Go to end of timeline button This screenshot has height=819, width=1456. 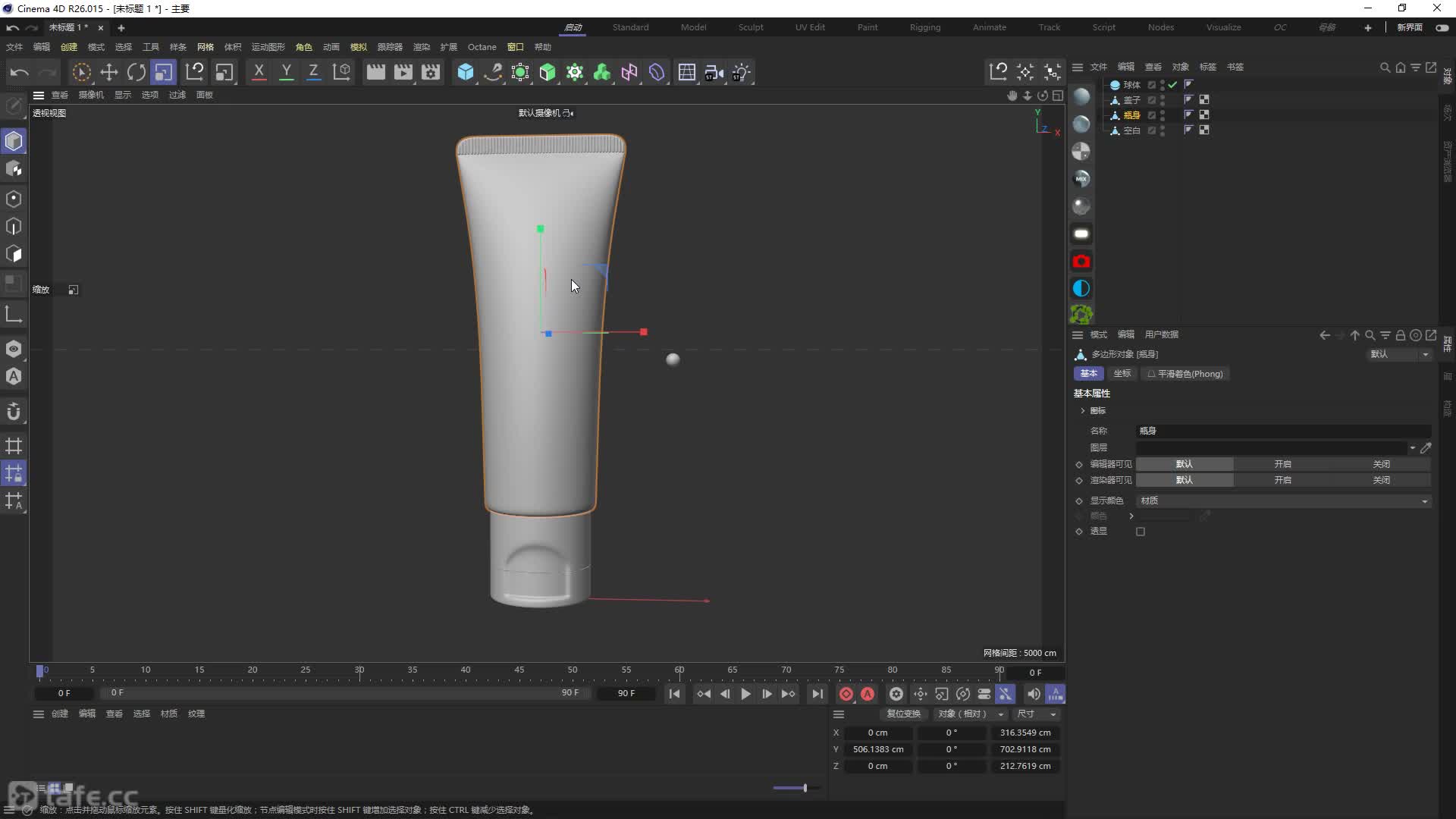[x=817, y=694]
